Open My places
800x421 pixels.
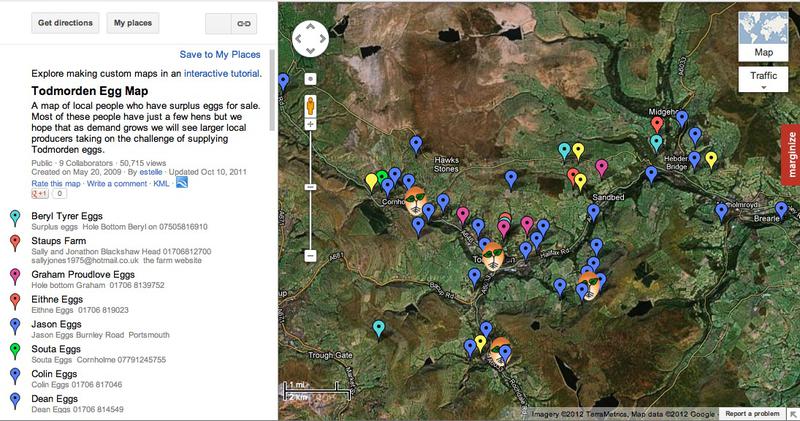pyautogui.click(x=133, y=23)
